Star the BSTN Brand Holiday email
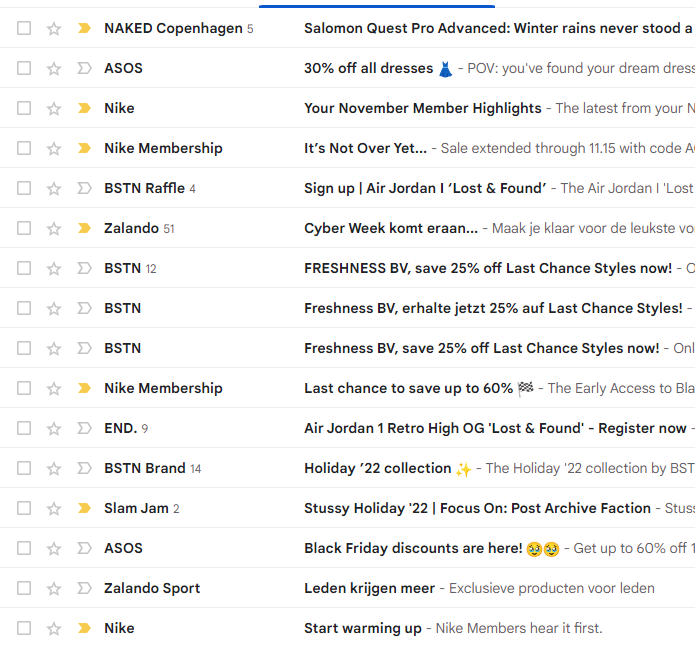This screenshot has height=646, width=695. click(x=54, y=469)
